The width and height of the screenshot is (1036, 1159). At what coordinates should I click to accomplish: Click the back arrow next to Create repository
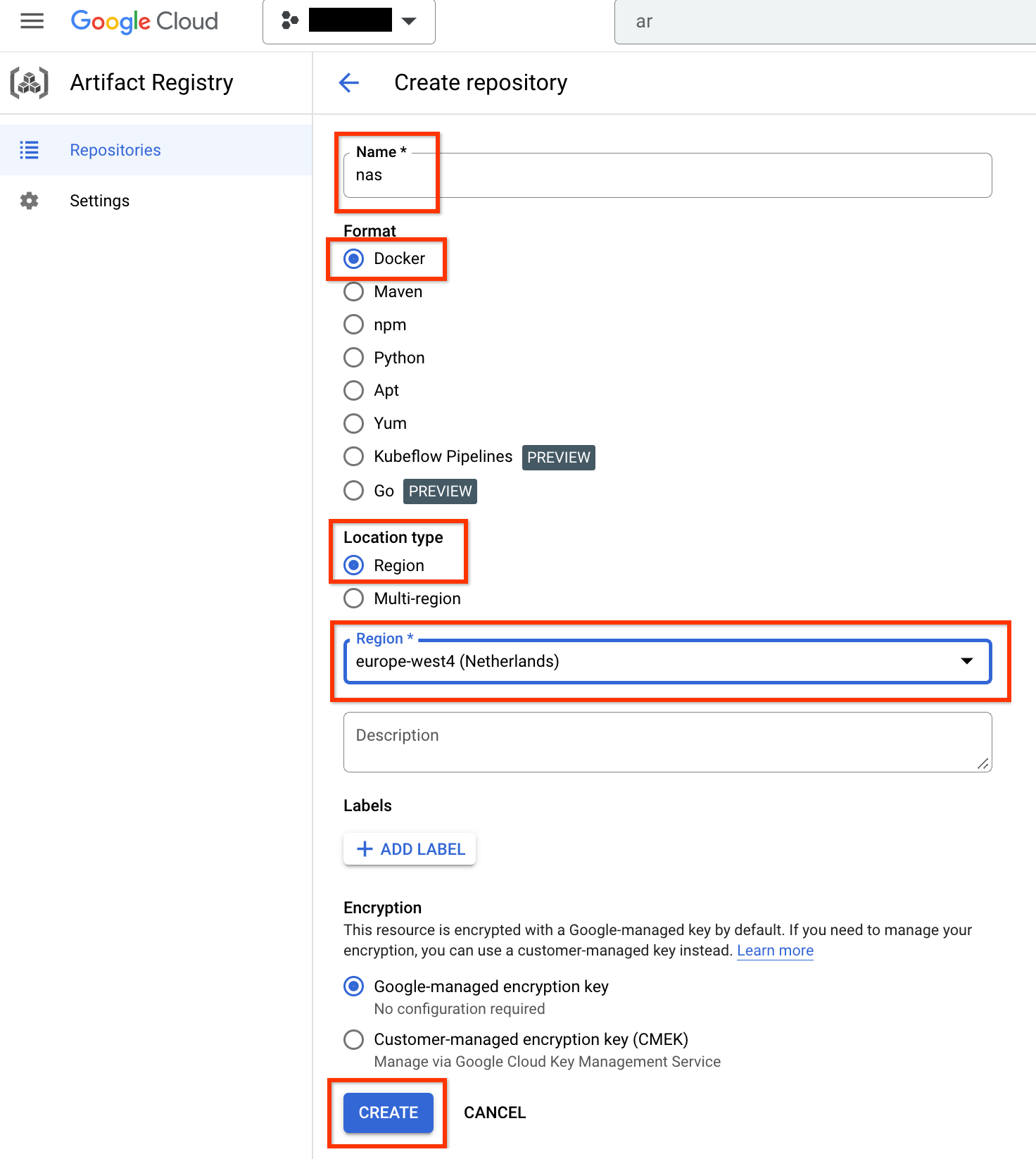point(348,82)
